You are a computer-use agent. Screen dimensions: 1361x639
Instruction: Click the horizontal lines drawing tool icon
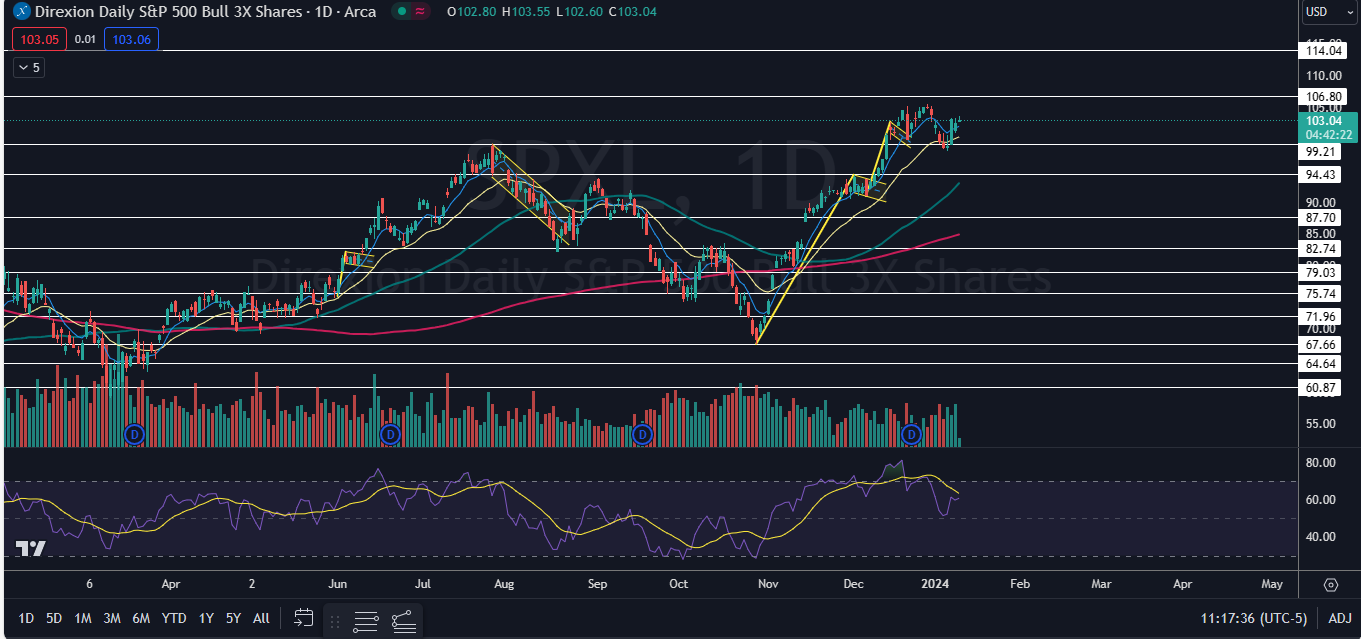click(366, 620)
